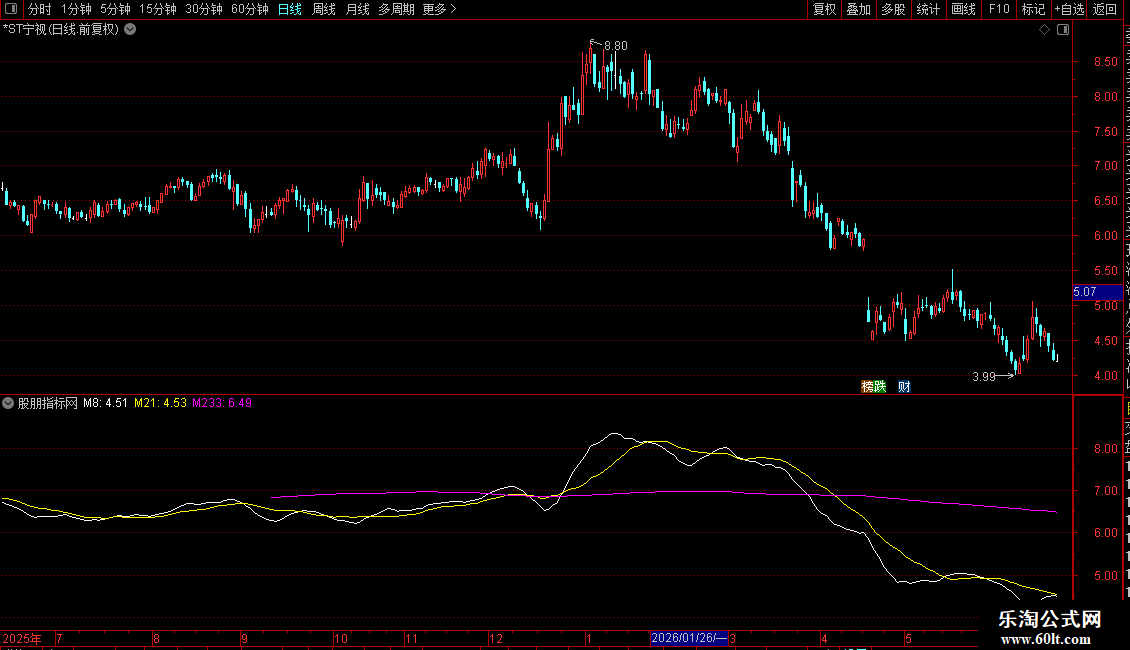Click the 财 financial marker on chart
1130x650 pixels.
pos(904,387)
